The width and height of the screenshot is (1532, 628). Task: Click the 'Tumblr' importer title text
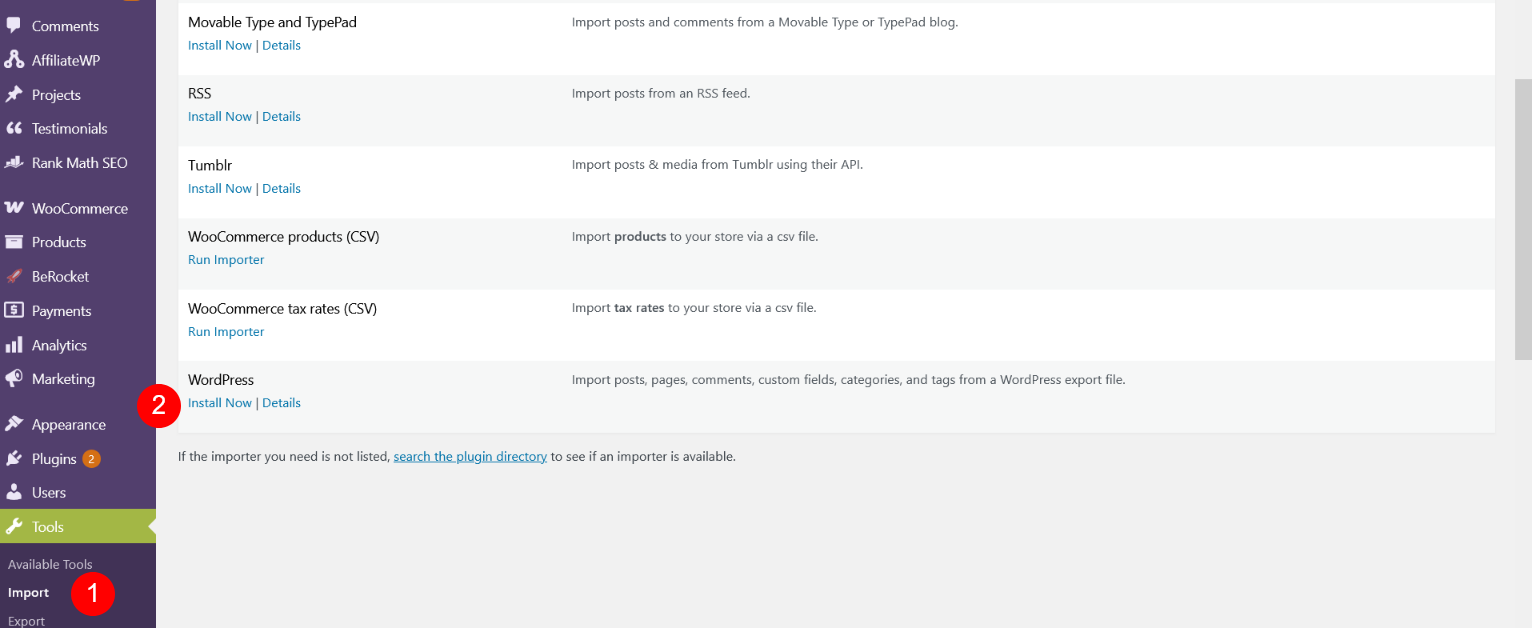210,165
